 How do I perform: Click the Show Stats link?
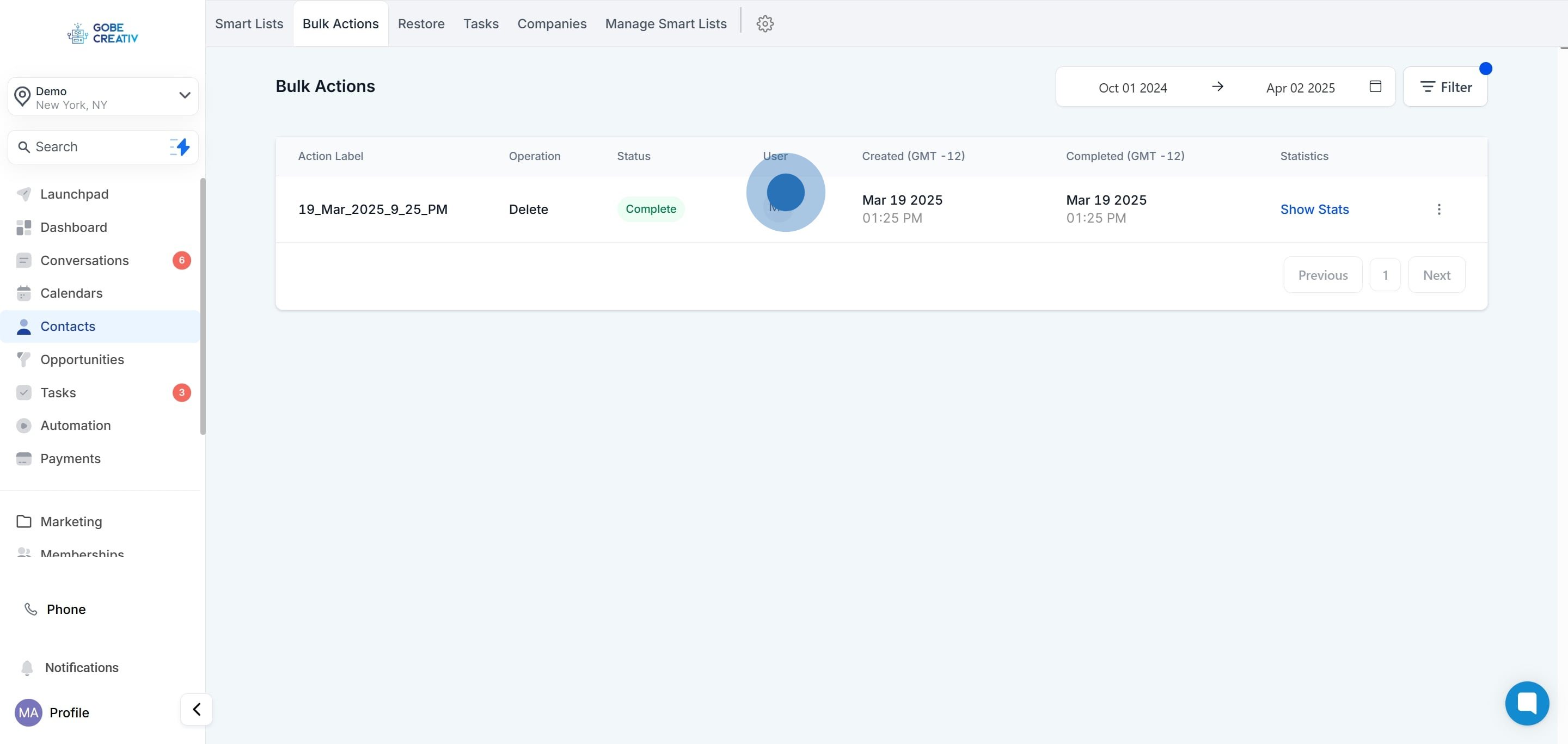click(x=1314, y=210)
